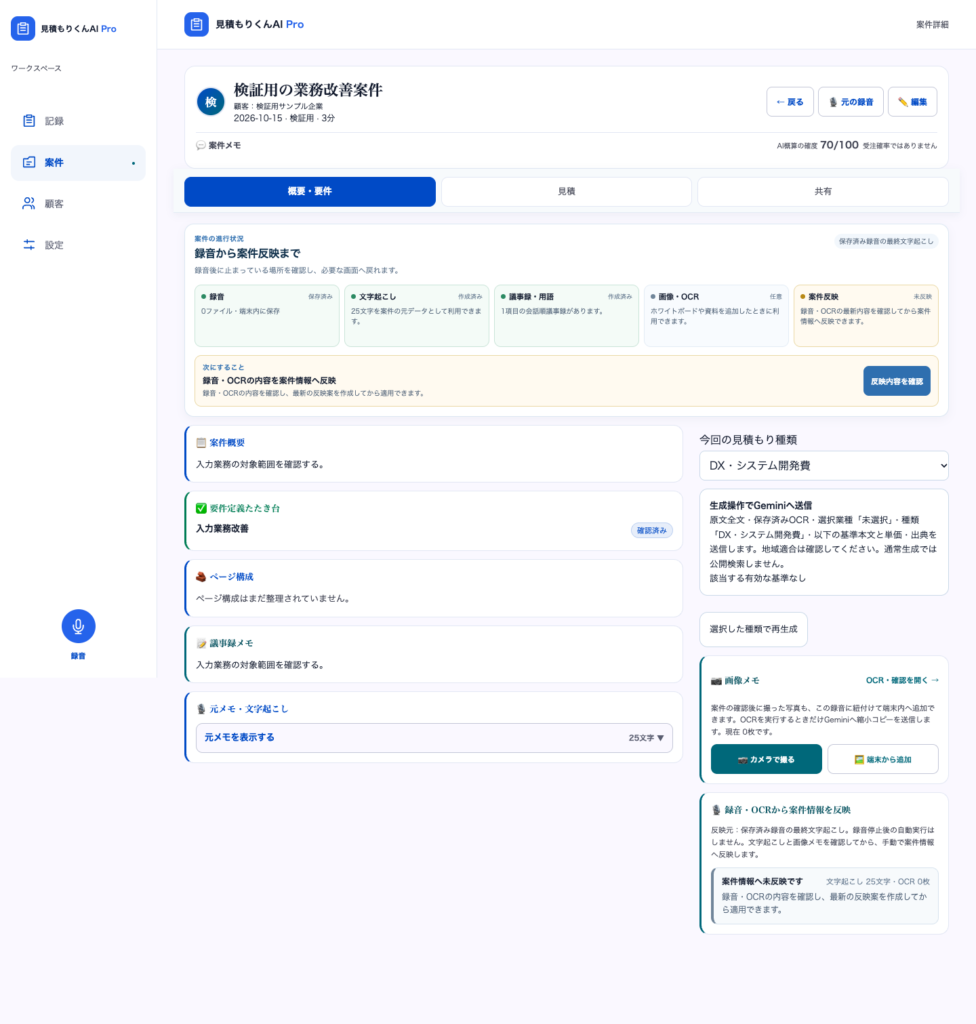
Task: Click the 元メモ・文字起こし microphone icon
Action: 201,709
